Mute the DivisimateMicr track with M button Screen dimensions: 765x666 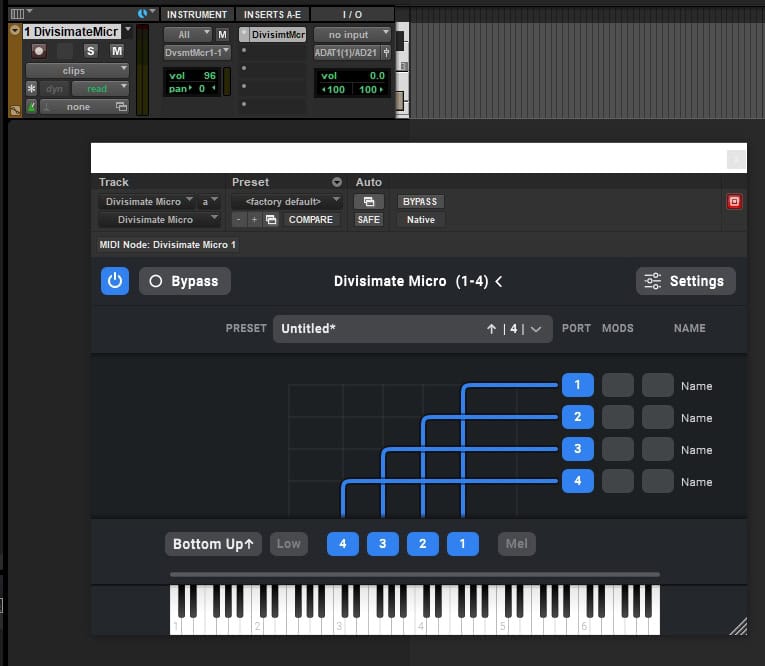click(117, 51)
